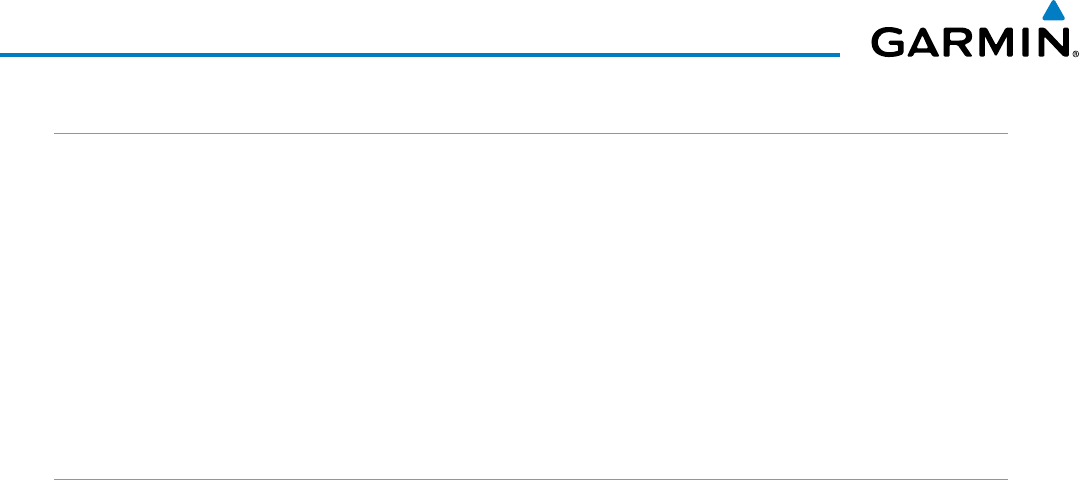Click the GARMIN wordmark logo
The width and height of the screenshot is (1080, 480).
tap(966, 42)
